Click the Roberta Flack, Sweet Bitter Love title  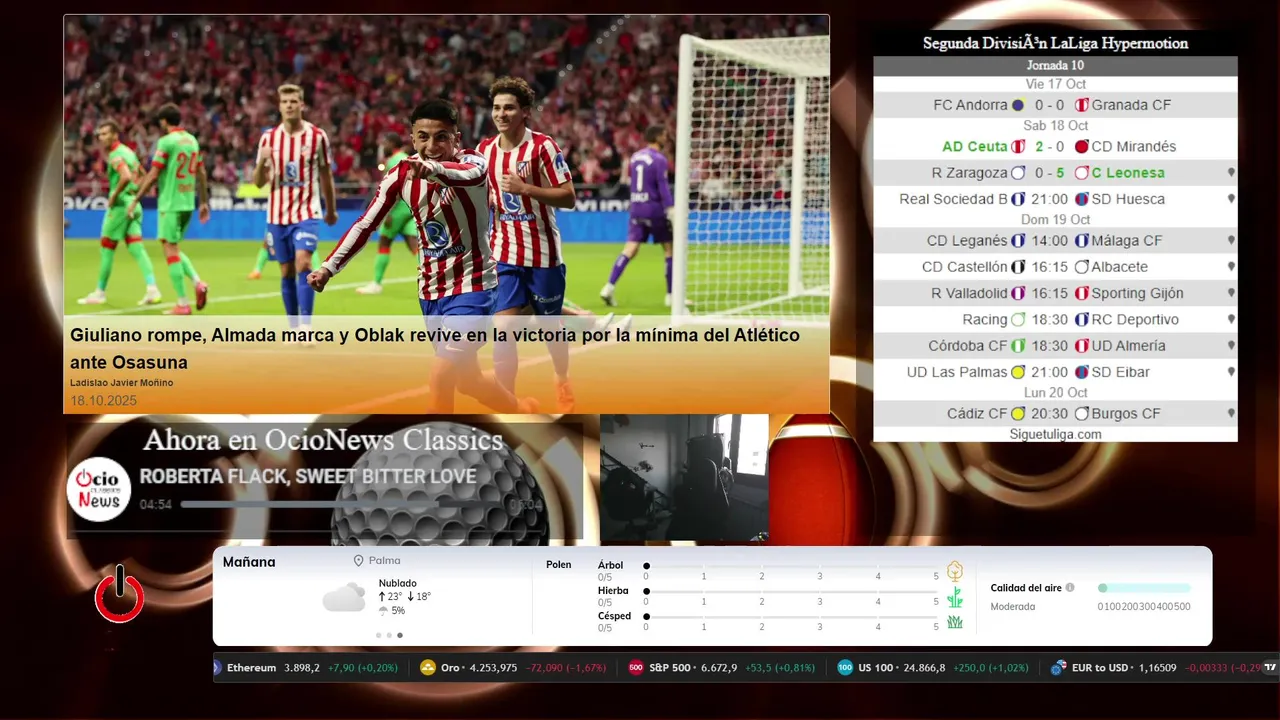pyautogui.click(x=308, y=477)
